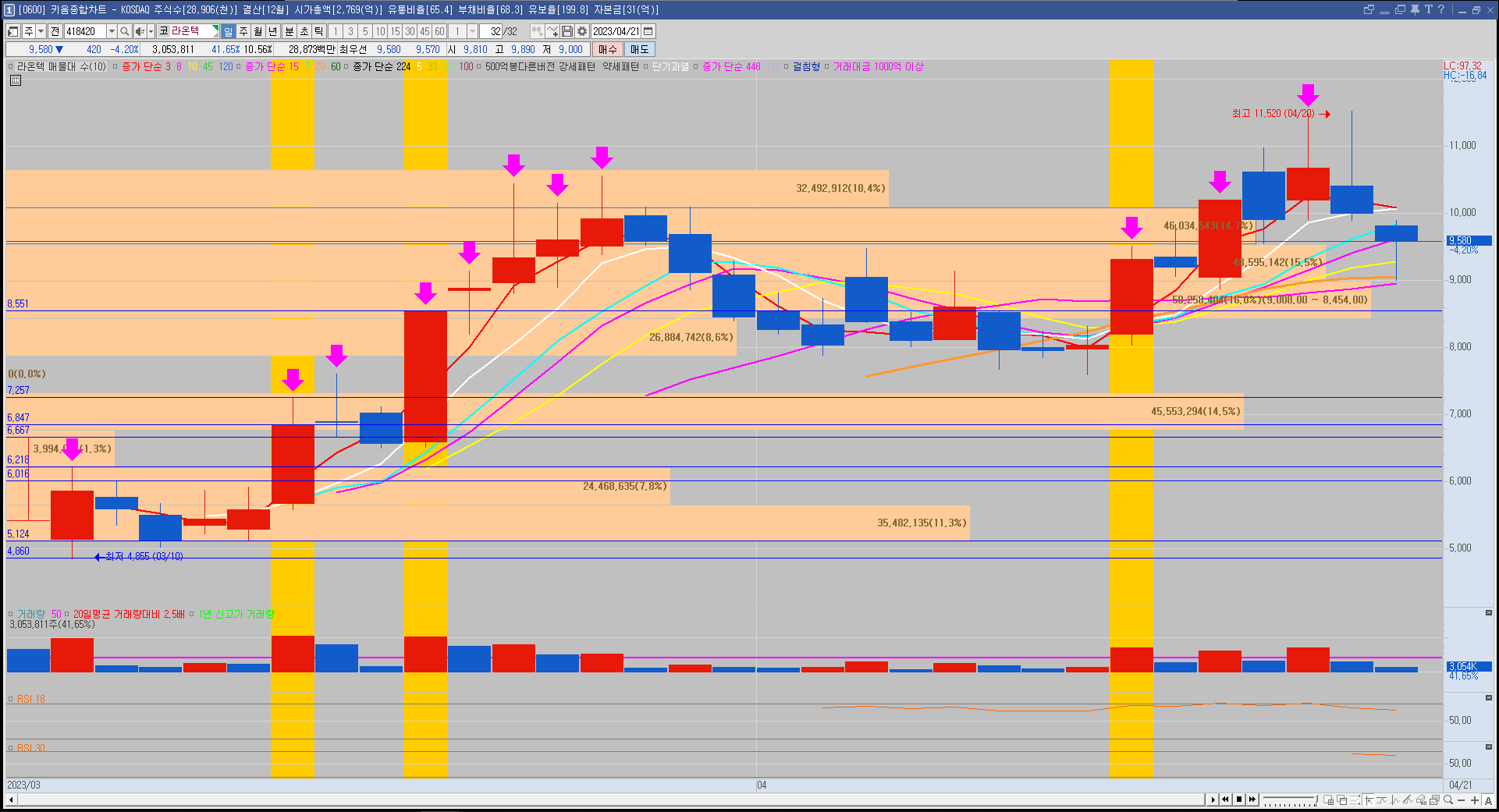
Task: Click the A auto-scale icon at bottom right
Action: tap(1488, 800)
